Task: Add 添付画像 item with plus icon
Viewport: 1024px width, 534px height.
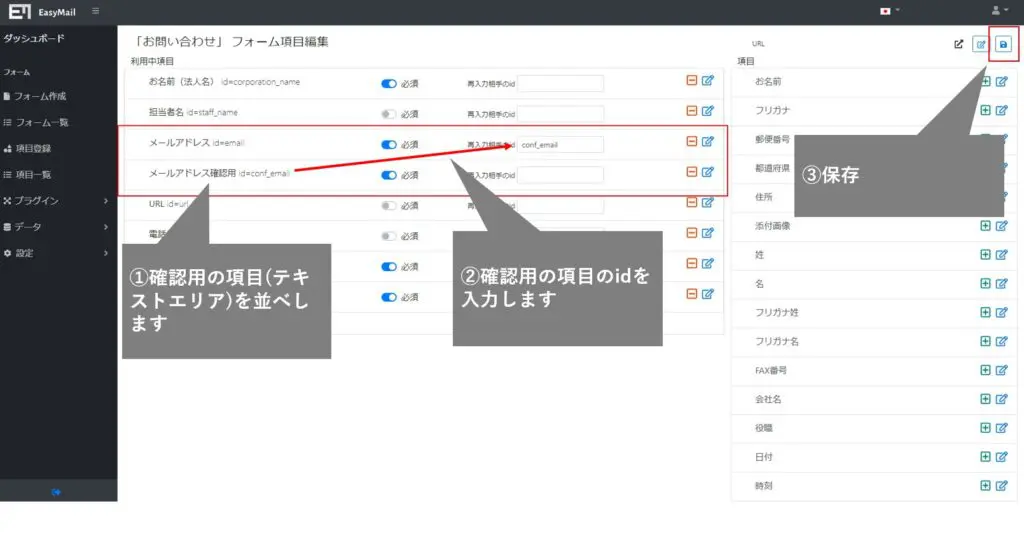Action: tap(985, 226)
